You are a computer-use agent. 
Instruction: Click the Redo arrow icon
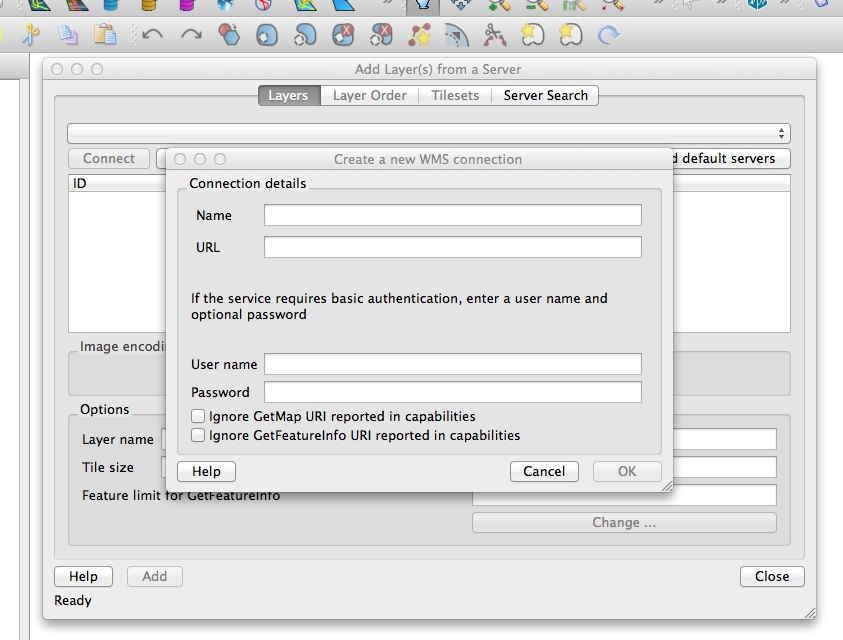click(191, 35)
